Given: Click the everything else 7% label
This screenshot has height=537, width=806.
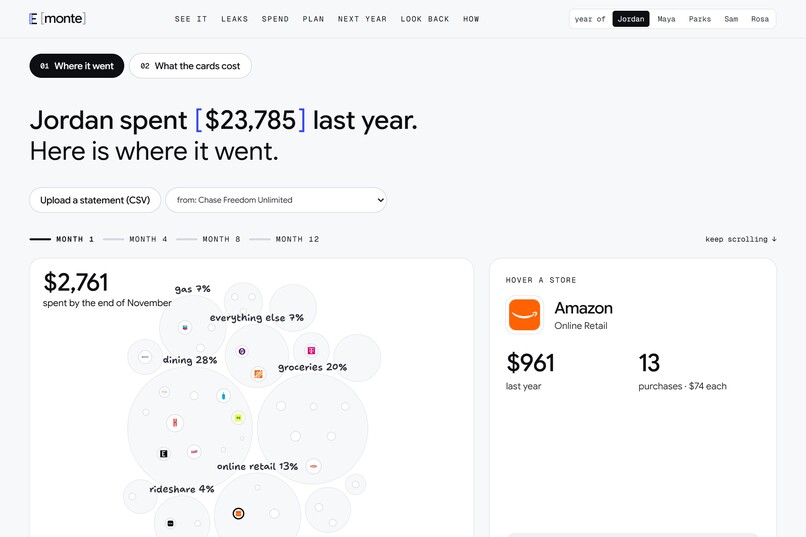Looking at the screenshot, I should click(x=257, y=318).
